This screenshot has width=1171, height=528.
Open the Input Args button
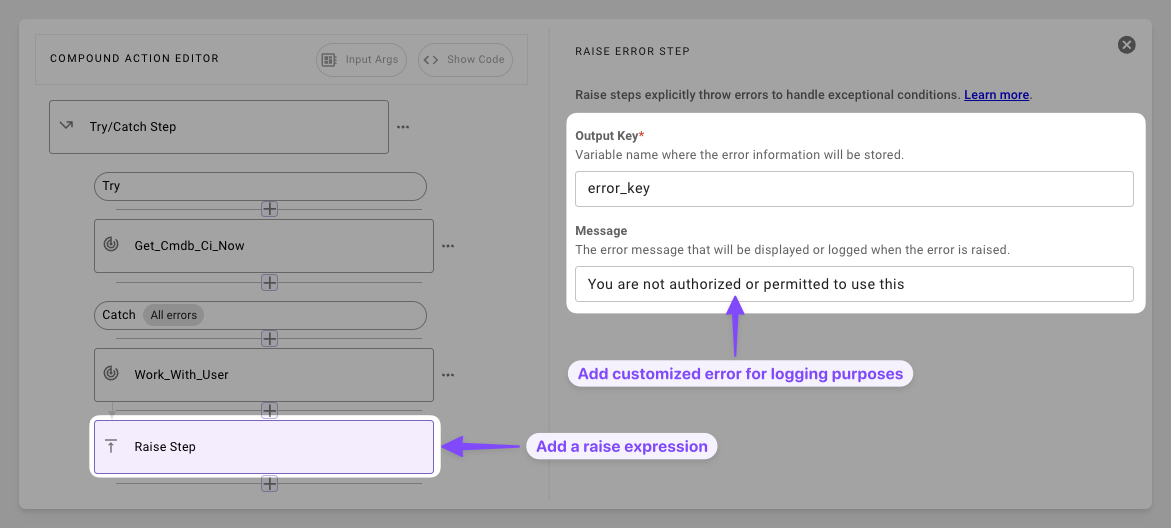[361, 60]
